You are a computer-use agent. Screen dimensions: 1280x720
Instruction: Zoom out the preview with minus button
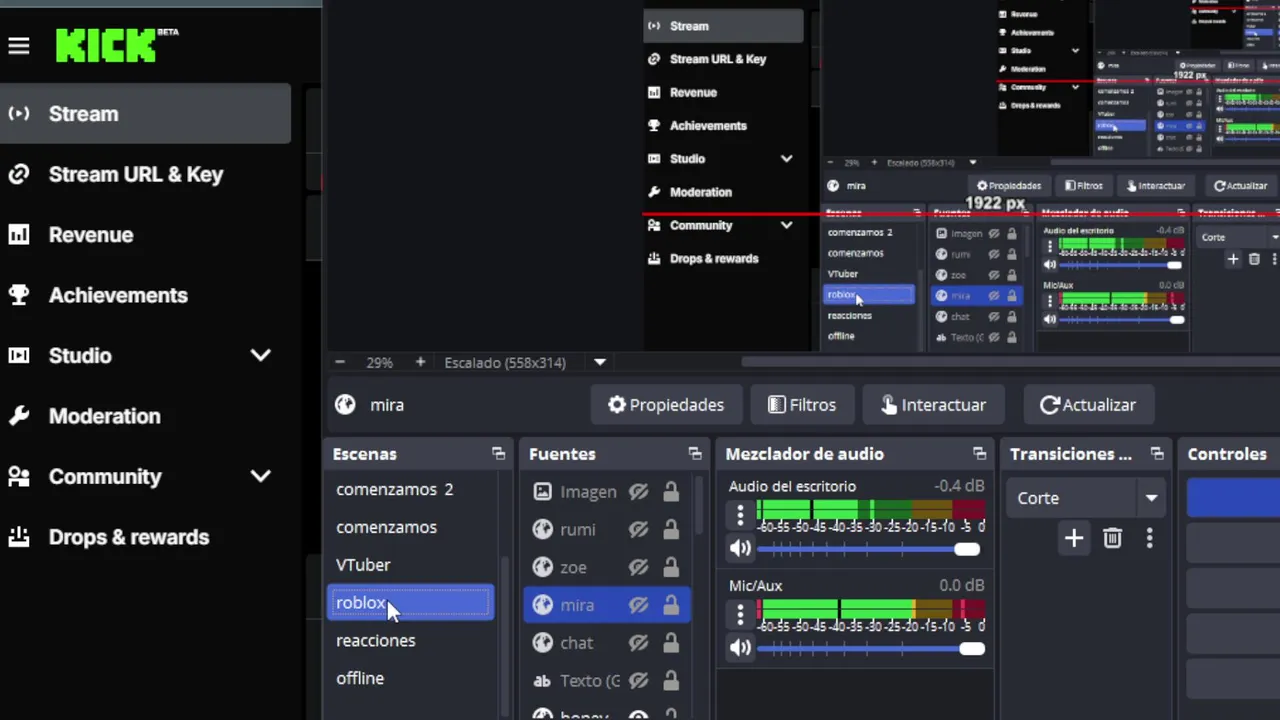pyautogui.click(x=340, y=362)
